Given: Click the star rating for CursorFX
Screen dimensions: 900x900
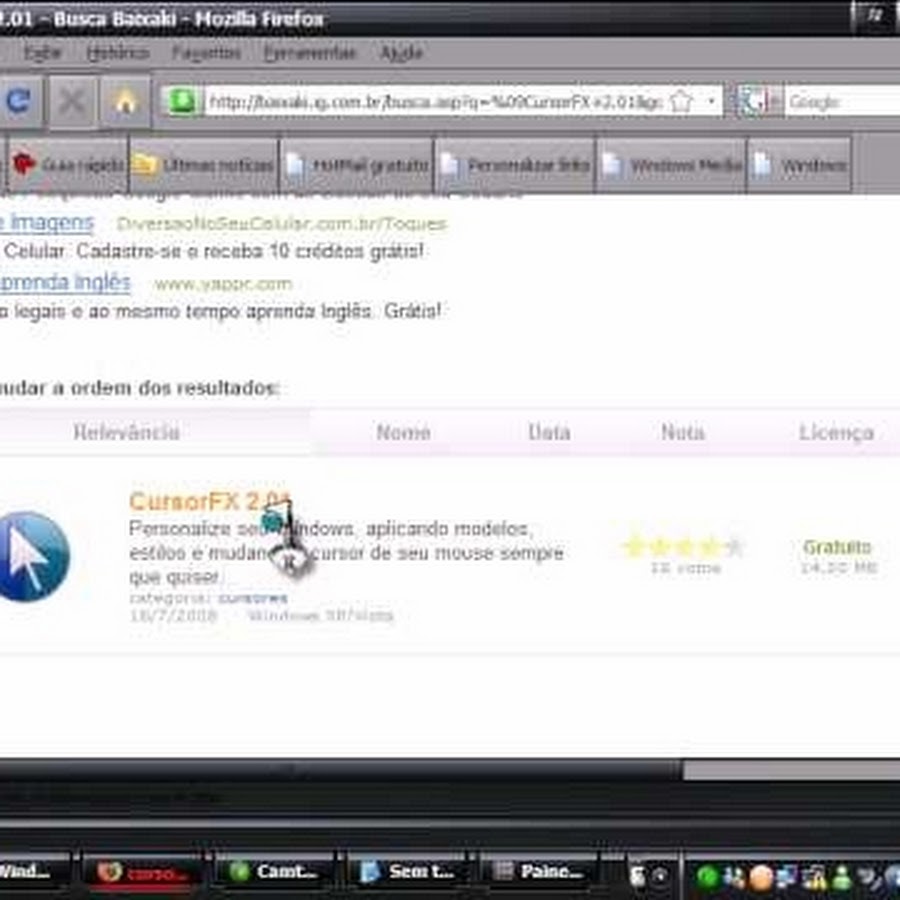Looking at the screenshot, I should point(683,547).
